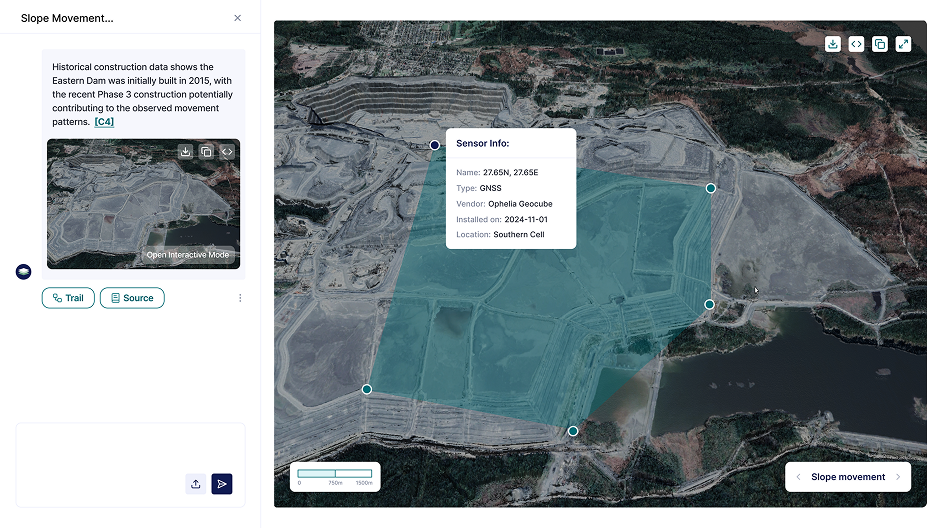Download the thumbnail map image
940x528 pixels.
click(186, 152)
